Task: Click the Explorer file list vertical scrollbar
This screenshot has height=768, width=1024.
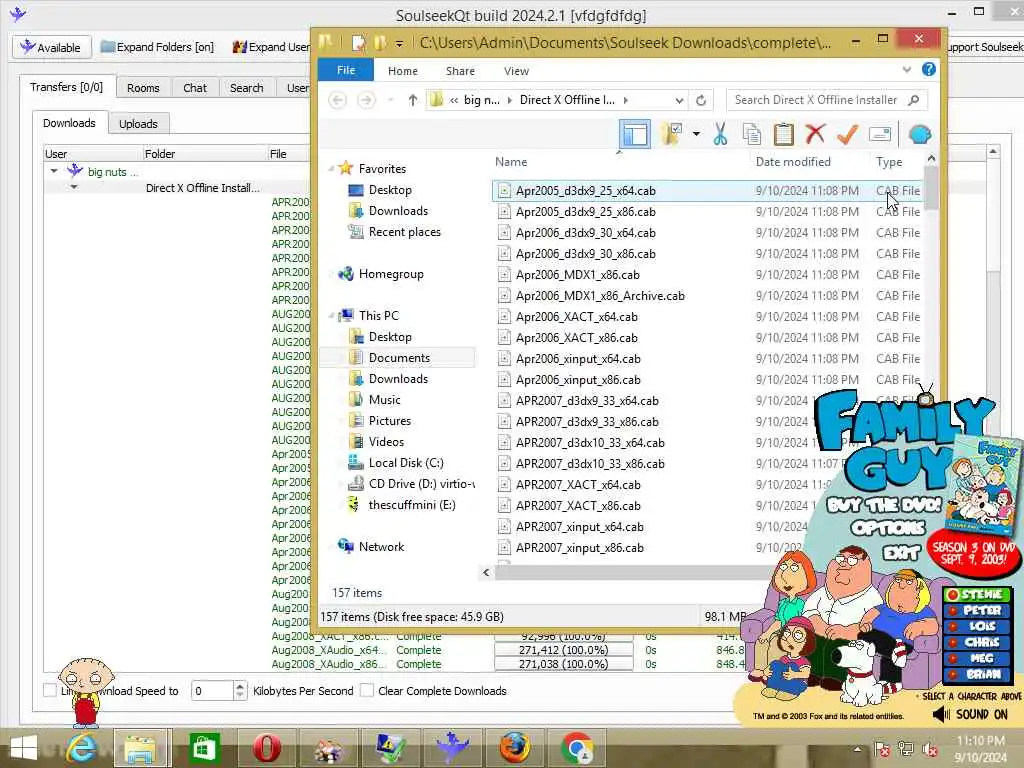Action: pos(931,188)
